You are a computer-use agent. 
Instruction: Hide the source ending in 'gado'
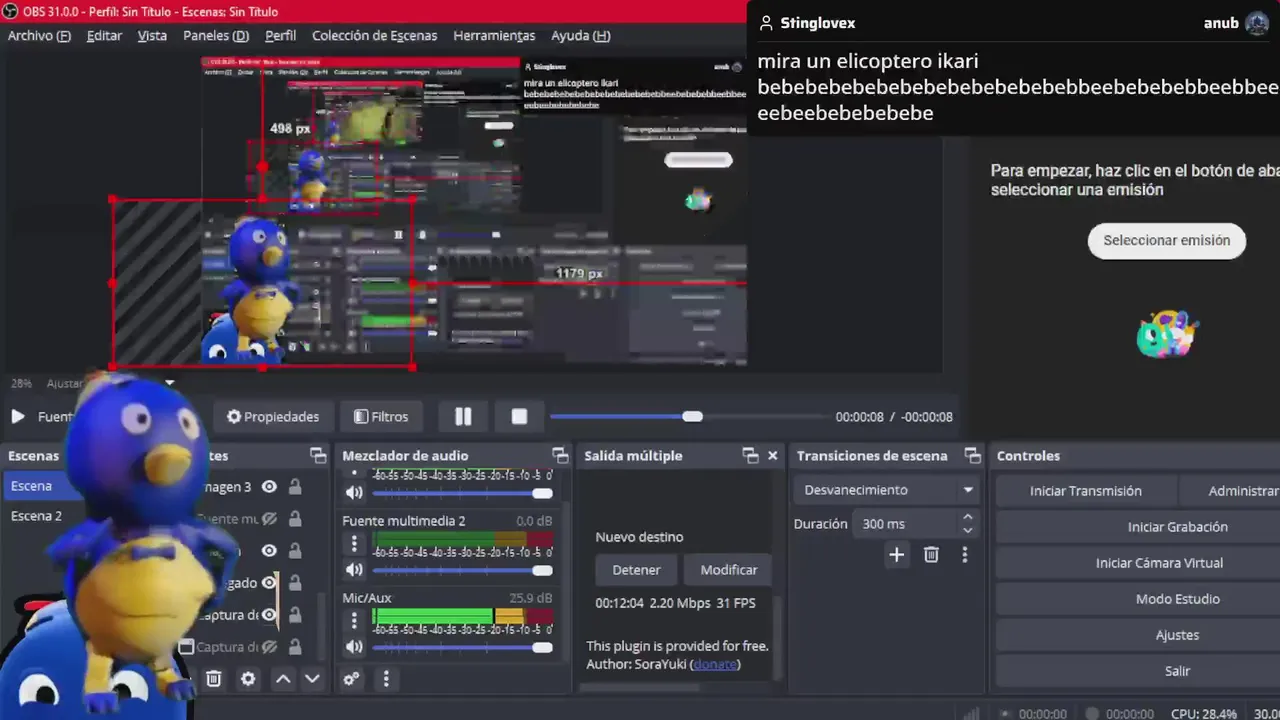[x=269, y=583]
